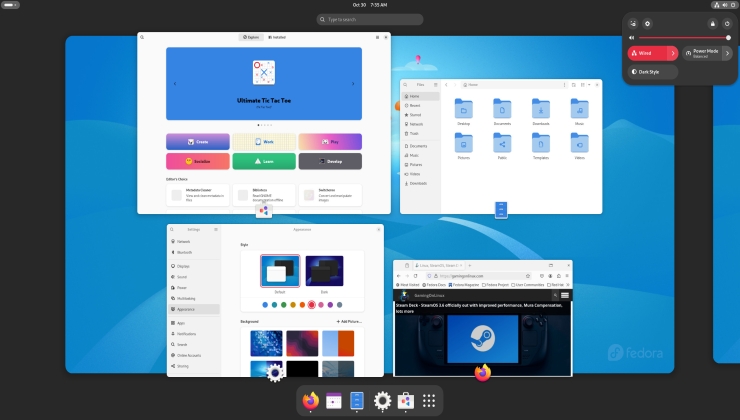Launch Calendar from the dock

(334, 401)
